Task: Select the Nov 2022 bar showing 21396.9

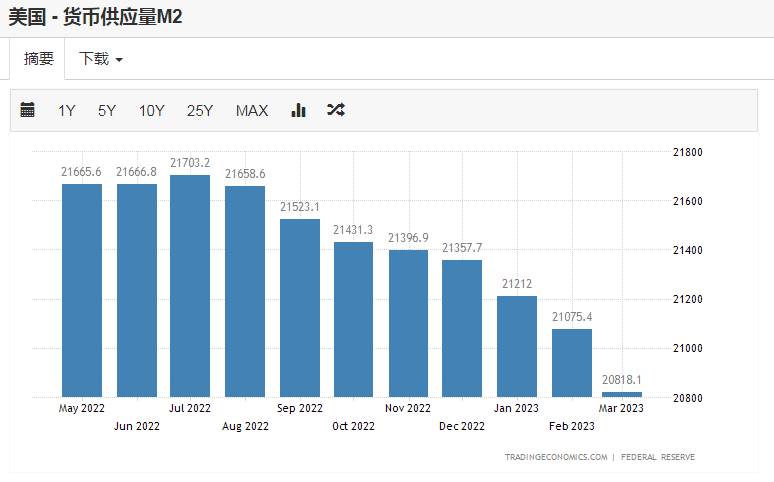Action: (x=408, y=323)
